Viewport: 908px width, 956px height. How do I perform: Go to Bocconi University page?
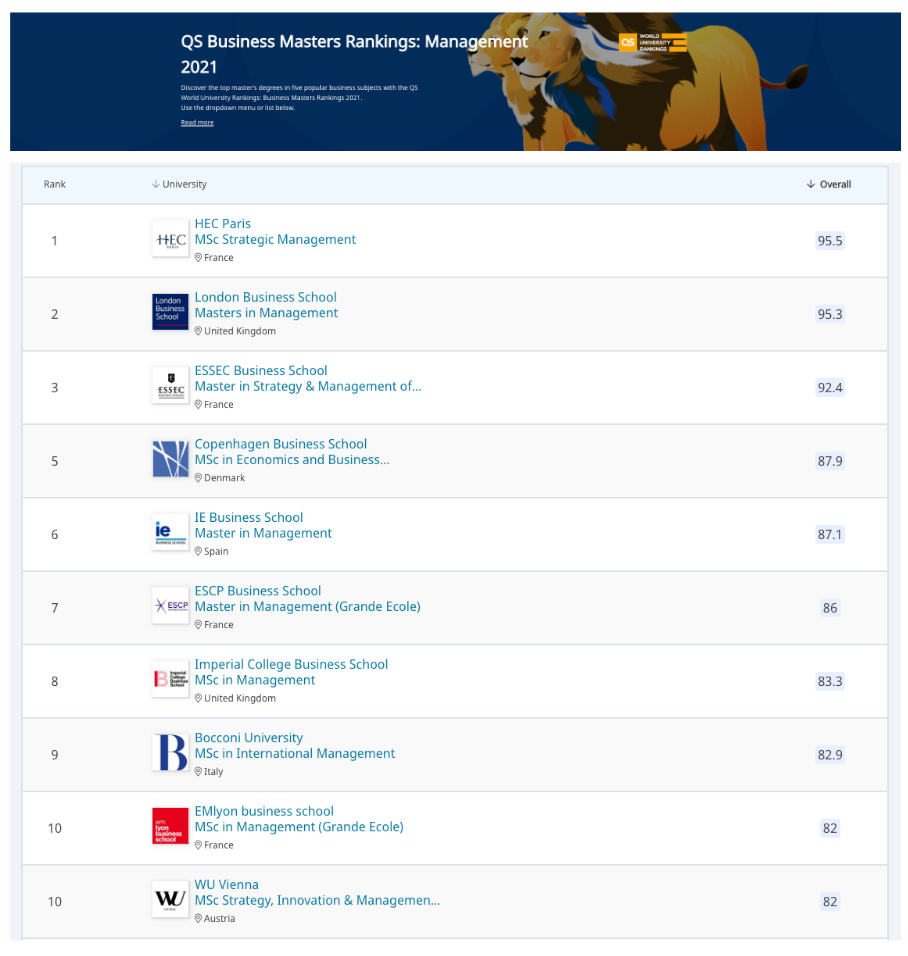coord(249,738)
